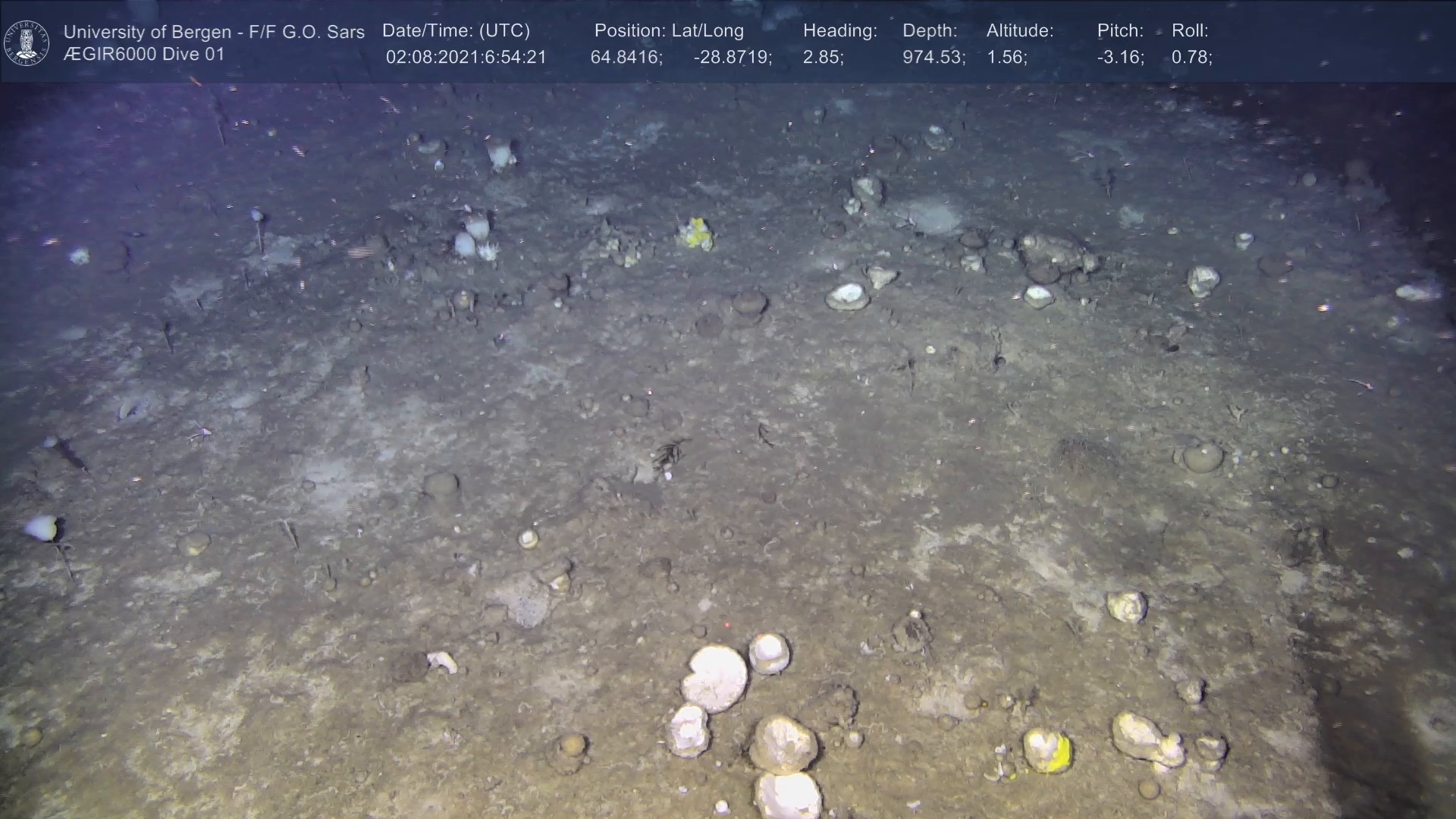The width and height of the screenshot is (1456, 819).
Task: Click the Altitude label in overlay
Action: point(1019,30)
